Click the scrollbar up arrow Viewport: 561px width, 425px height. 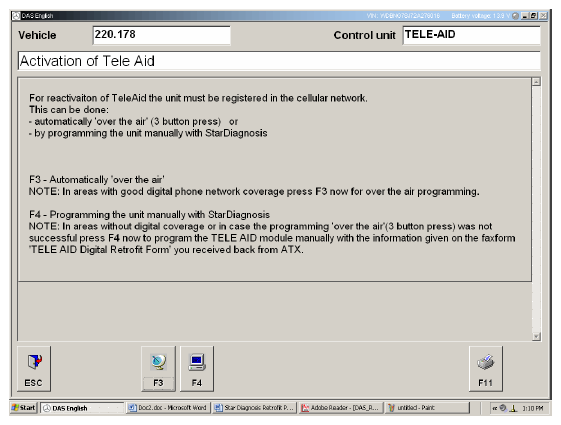pyautogui.click(x=536, y=82)
